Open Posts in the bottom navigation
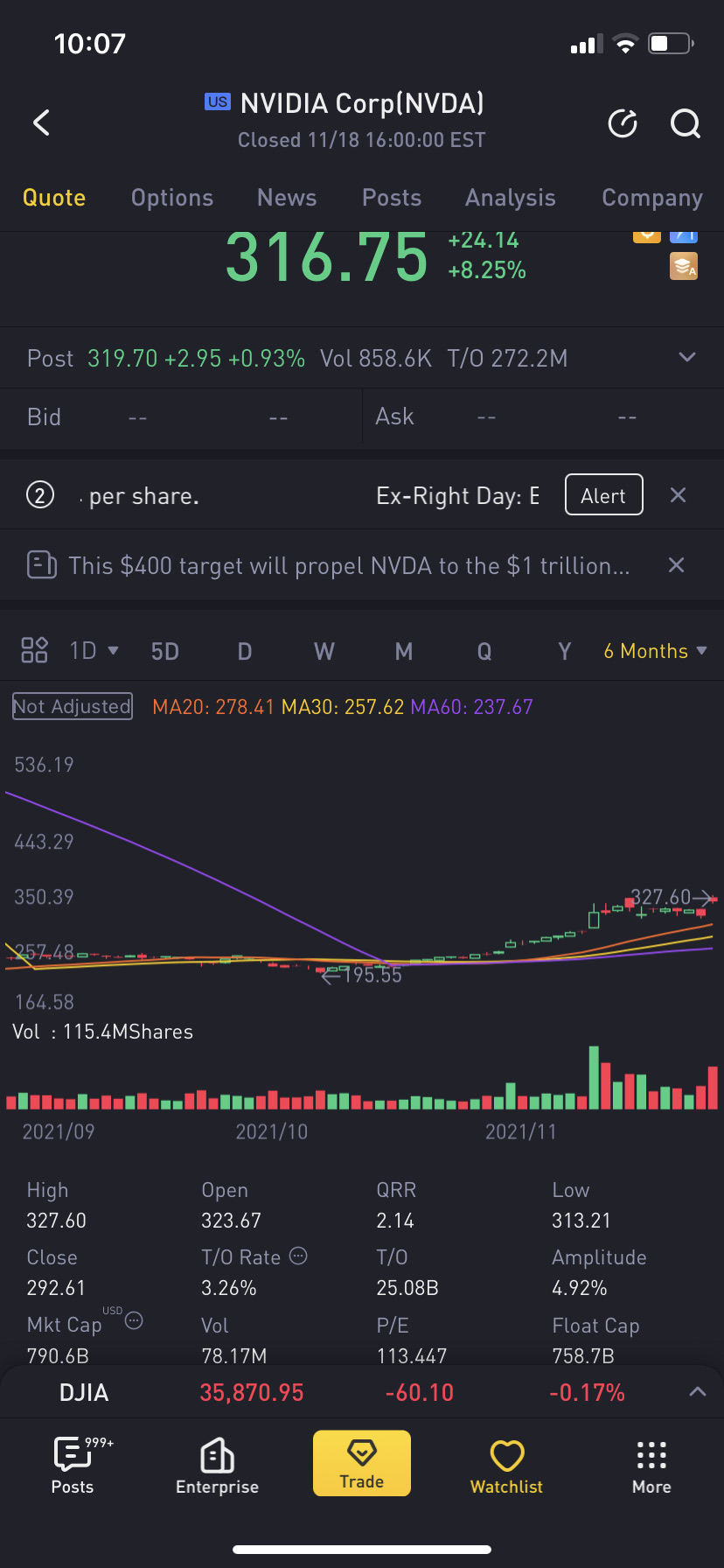The width and height of the screenshot is (724, 1568). click(73, 1465)
